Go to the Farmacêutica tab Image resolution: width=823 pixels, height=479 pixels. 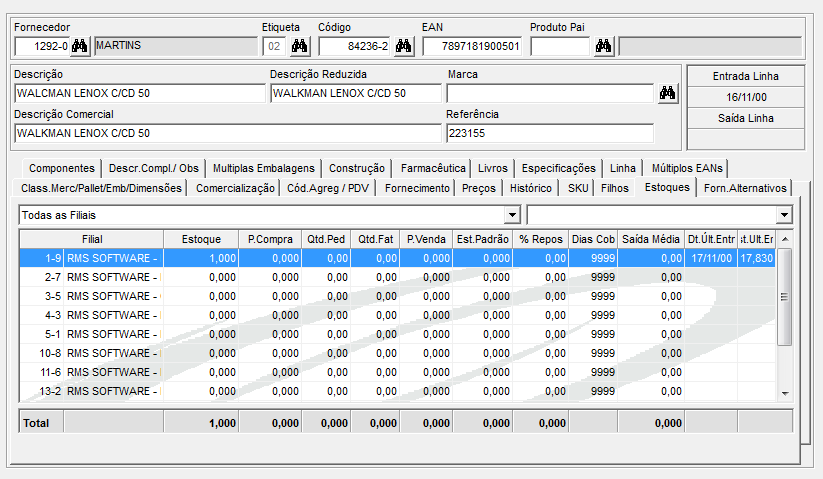pos(432,168)
